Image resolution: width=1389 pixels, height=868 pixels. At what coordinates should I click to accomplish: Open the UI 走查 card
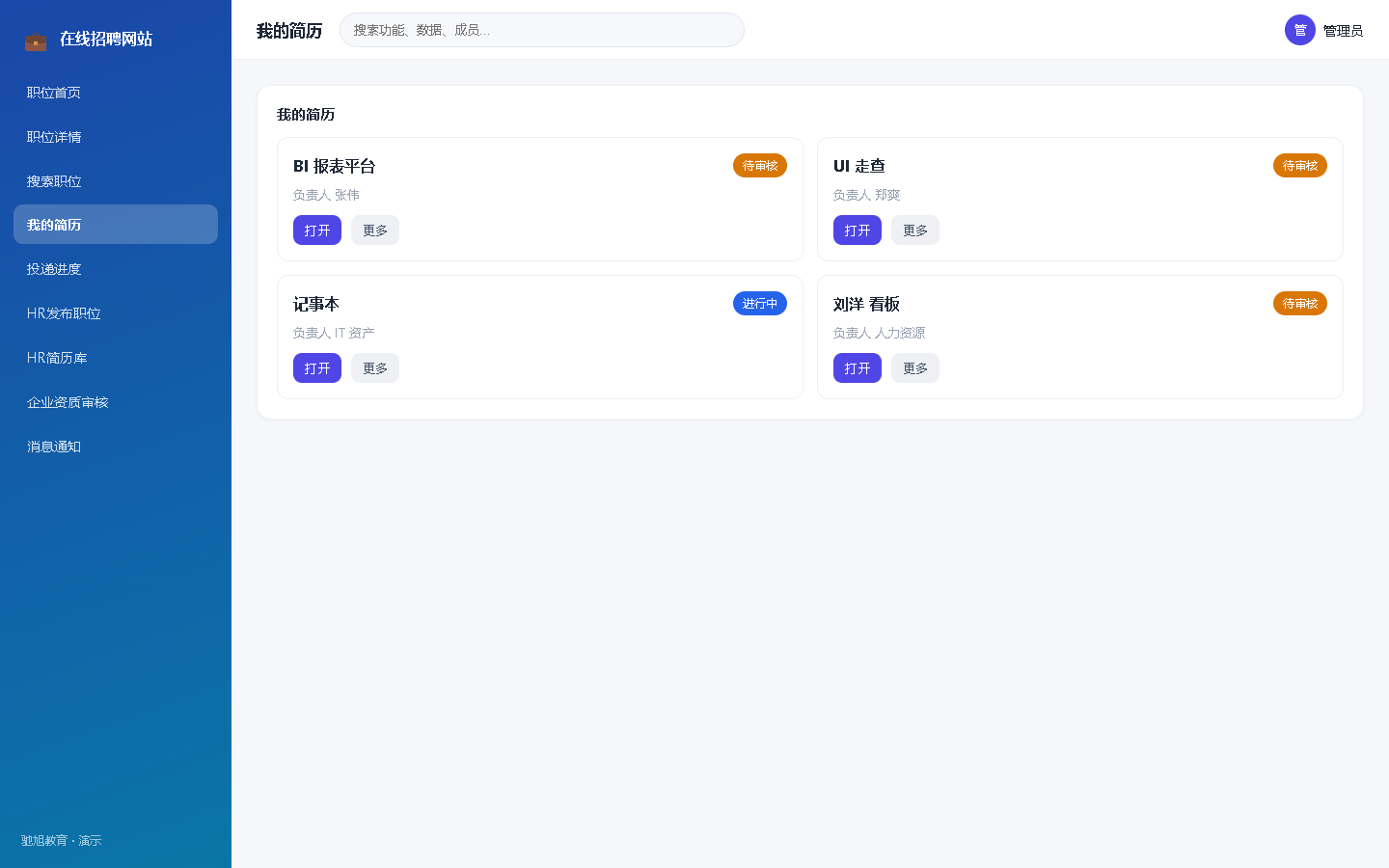(858, 231)
